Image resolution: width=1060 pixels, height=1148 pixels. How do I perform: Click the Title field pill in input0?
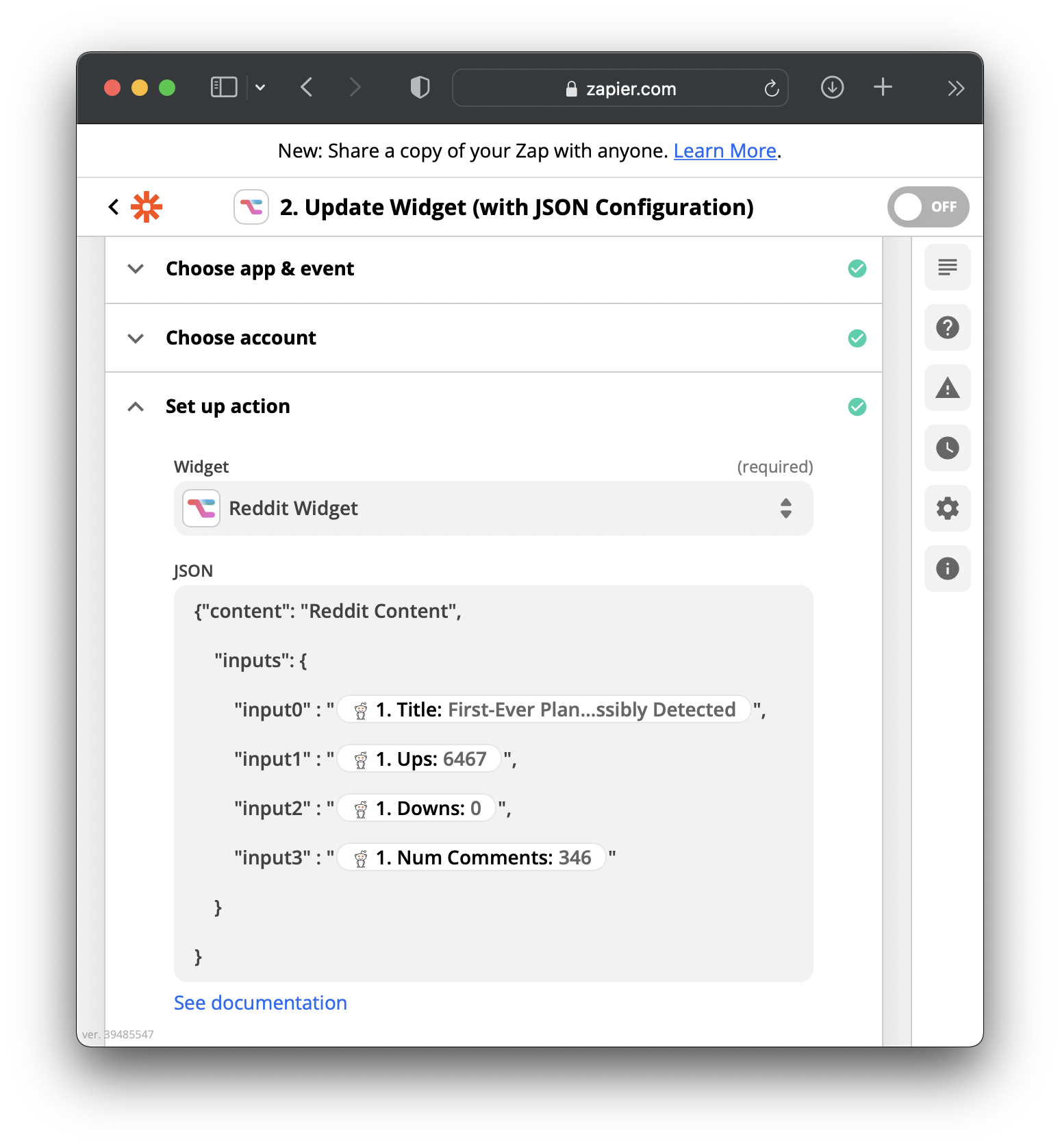point(544,710)
